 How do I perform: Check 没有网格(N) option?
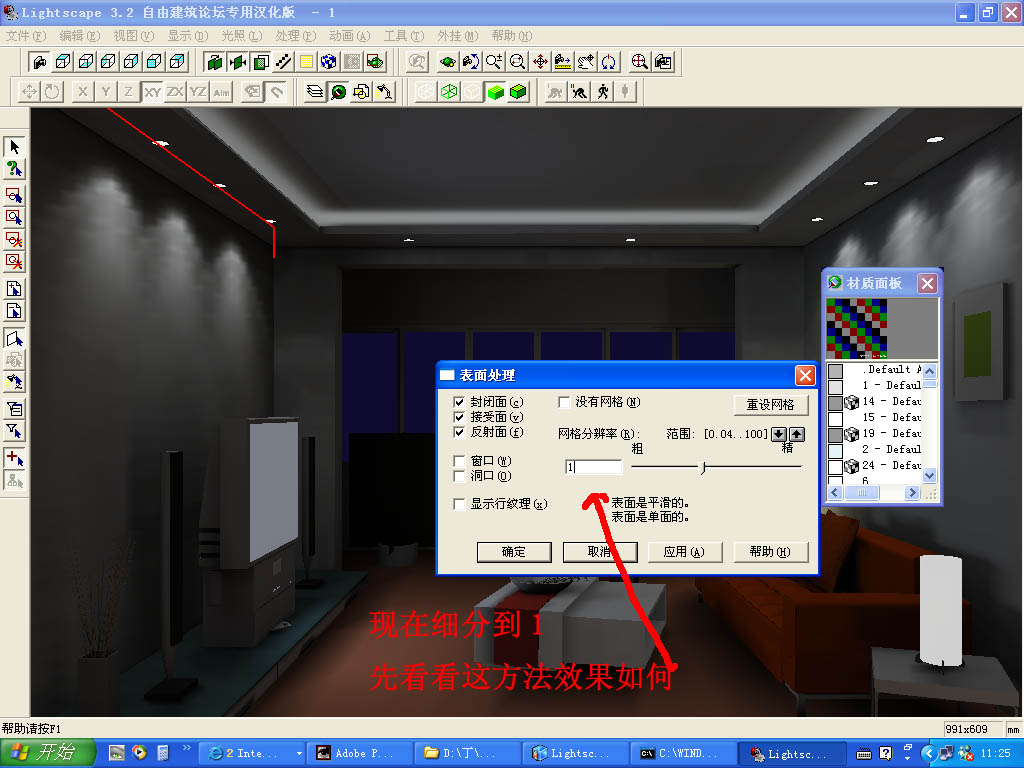[564, 402]
